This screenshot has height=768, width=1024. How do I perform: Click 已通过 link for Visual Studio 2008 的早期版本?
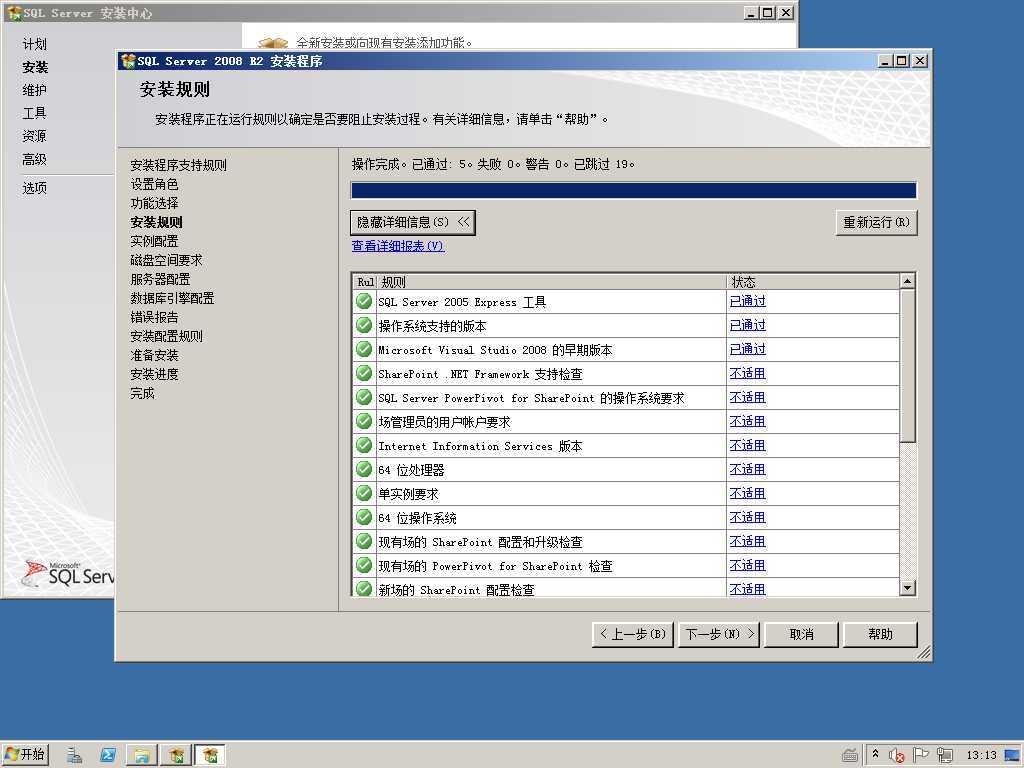[747, 349]
